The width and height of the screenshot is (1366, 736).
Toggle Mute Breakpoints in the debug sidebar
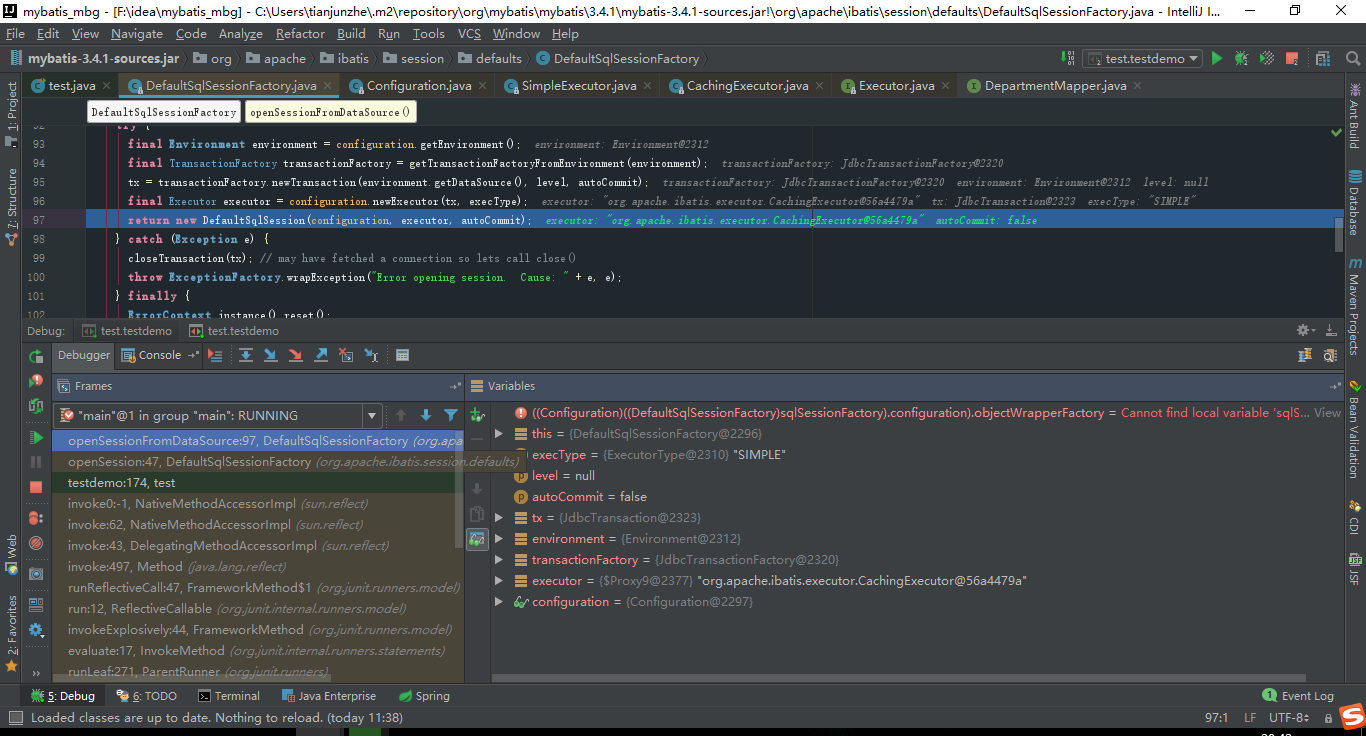point(36,540)
